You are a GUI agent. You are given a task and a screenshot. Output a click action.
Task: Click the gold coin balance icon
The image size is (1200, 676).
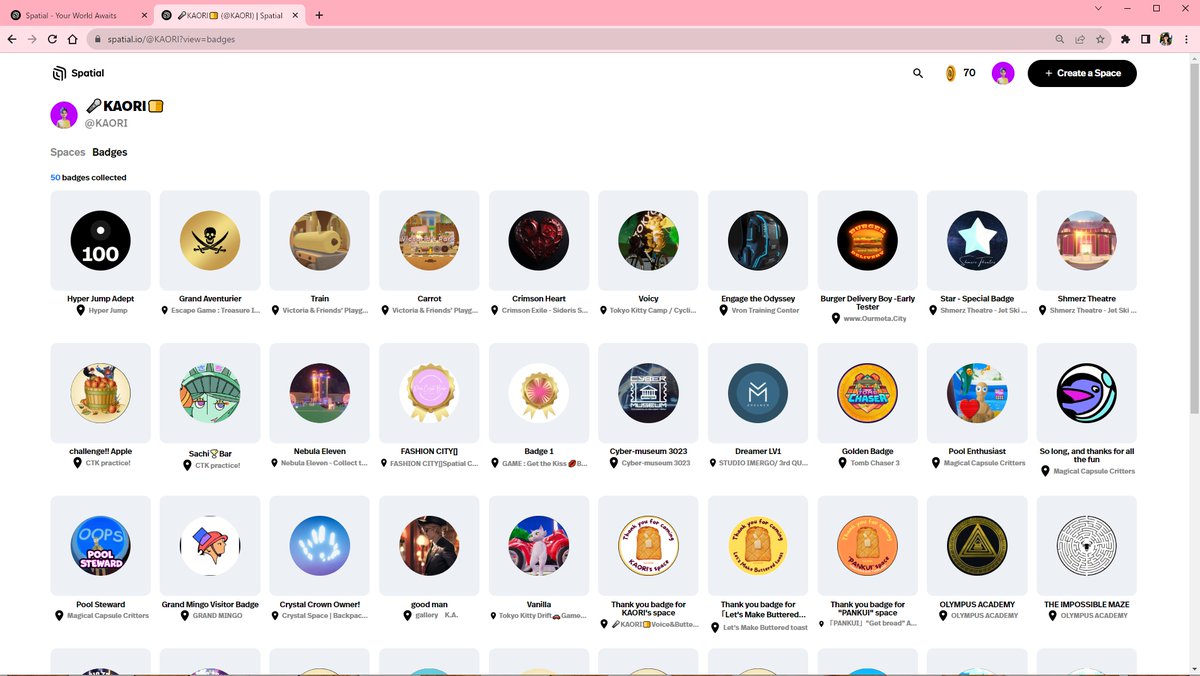[x=950, y=73]
